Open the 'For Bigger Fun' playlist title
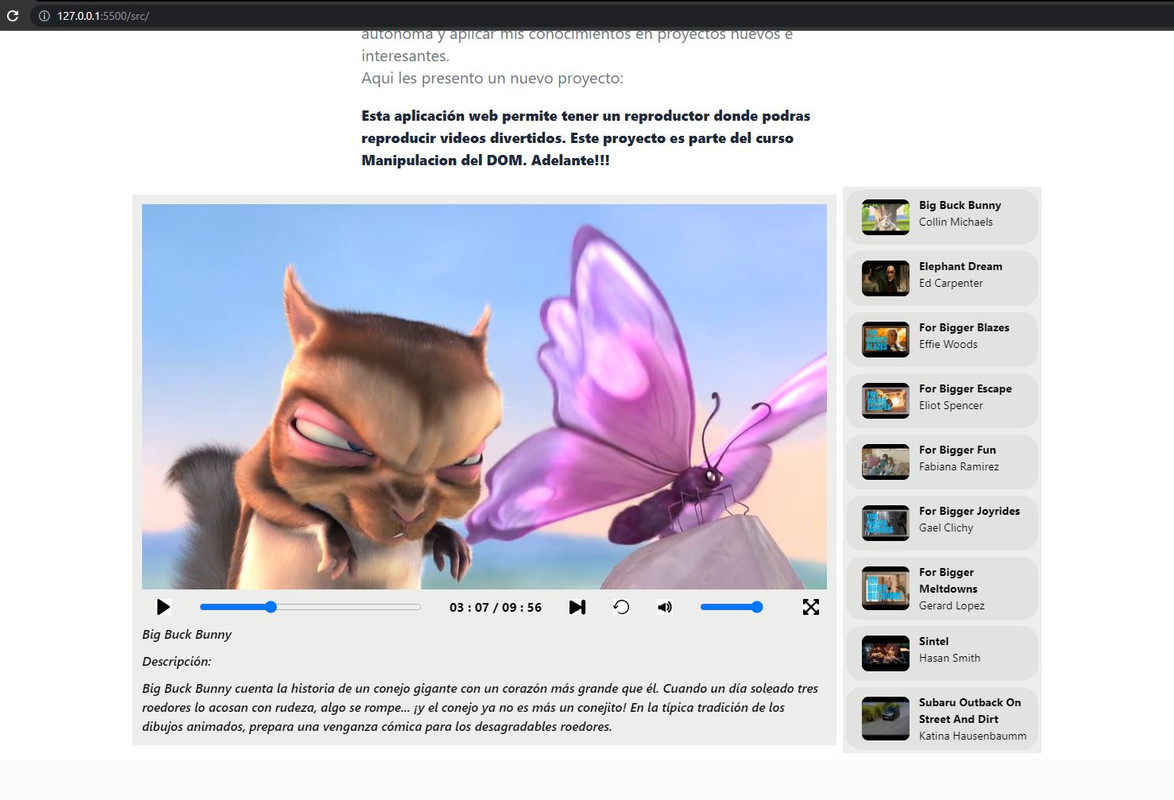Screen dimensions: 1174x800 pos(958,450)
